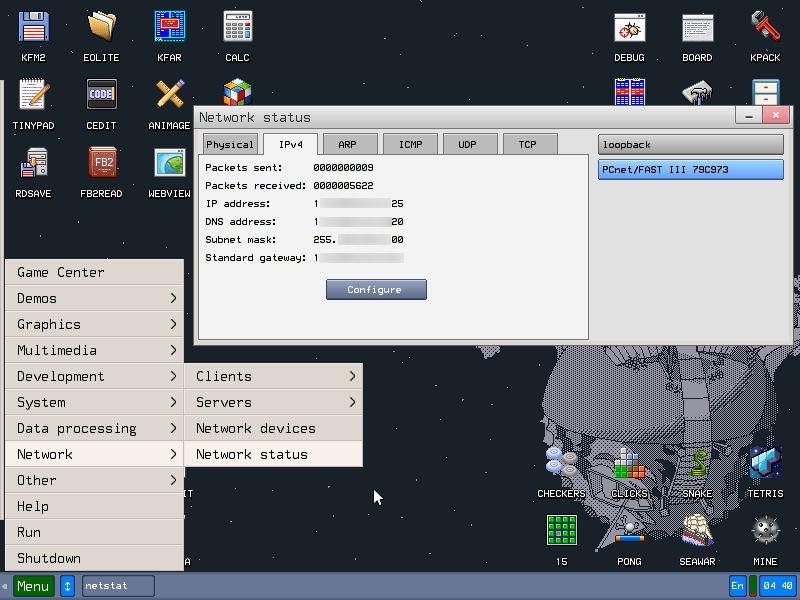Expand the Graphics menu category
The height and width of the screenshot is (600, 800).
click(x=95, y=324)
